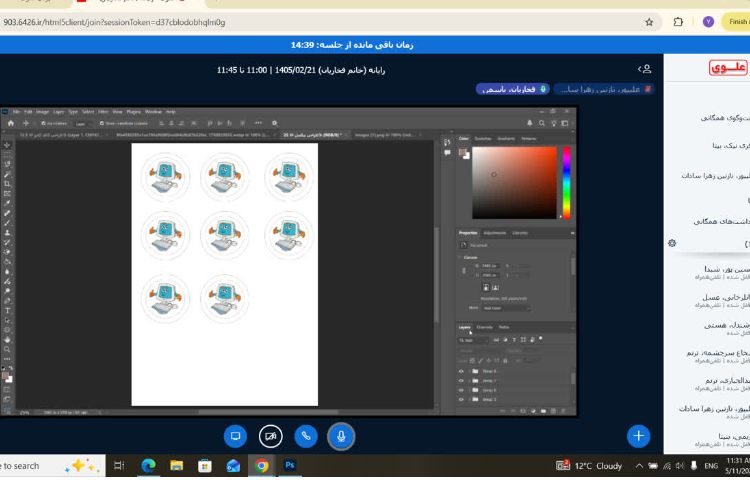Open the layer filter Kind dropdown
750x480 pixels.
tap(474, 340)
